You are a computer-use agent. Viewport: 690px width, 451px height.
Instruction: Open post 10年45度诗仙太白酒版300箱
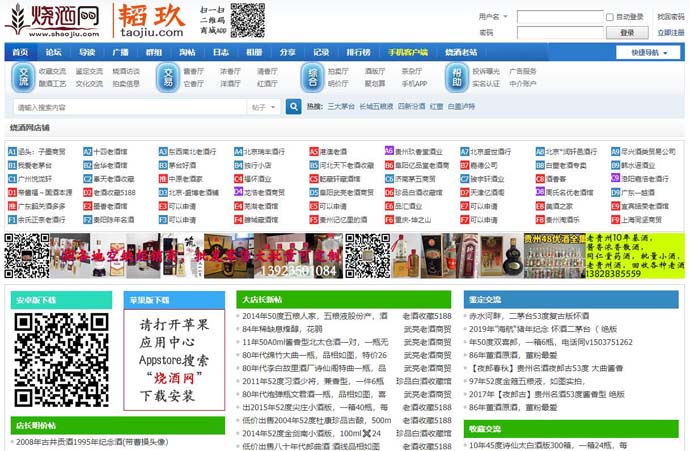click(548, 445)
